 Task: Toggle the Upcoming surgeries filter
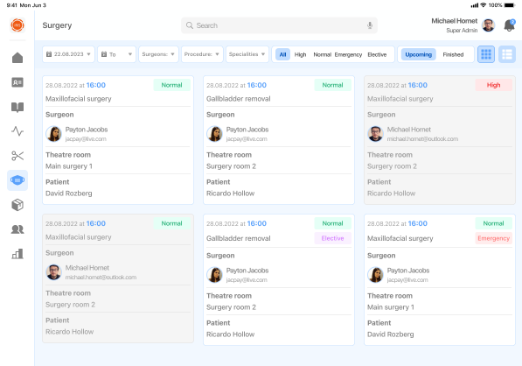tap(418, 54)
